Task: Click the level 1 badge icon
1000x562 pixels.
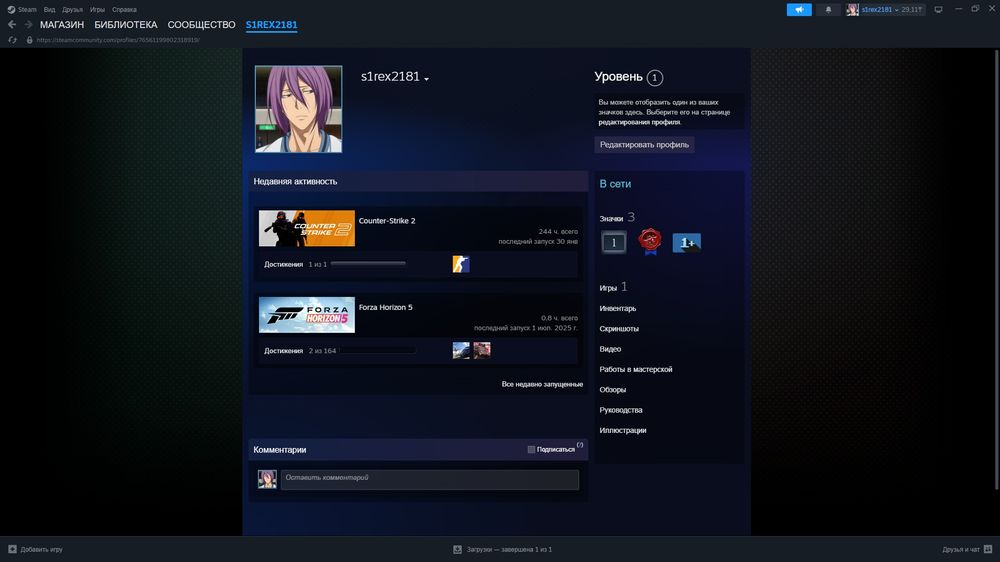Action: pyautogui.click(x=614, y=242)
